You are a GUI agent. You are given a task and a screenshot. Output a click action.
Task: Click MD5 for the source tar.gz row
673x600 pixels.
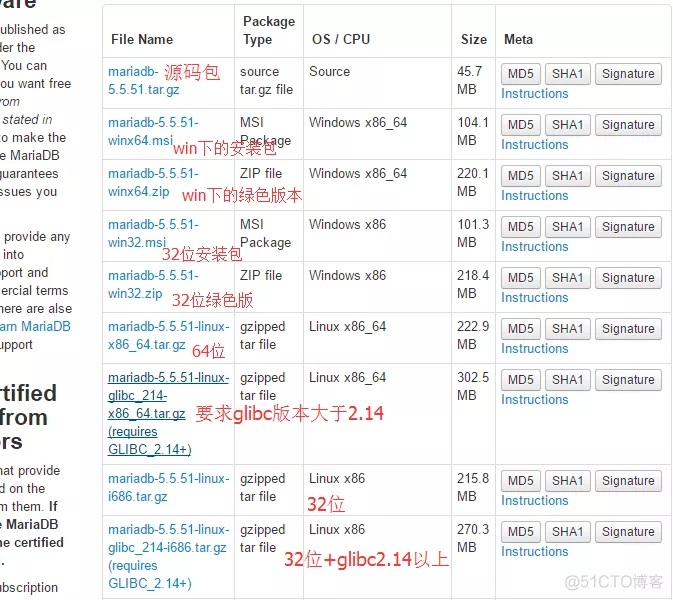tap(521, 74)
